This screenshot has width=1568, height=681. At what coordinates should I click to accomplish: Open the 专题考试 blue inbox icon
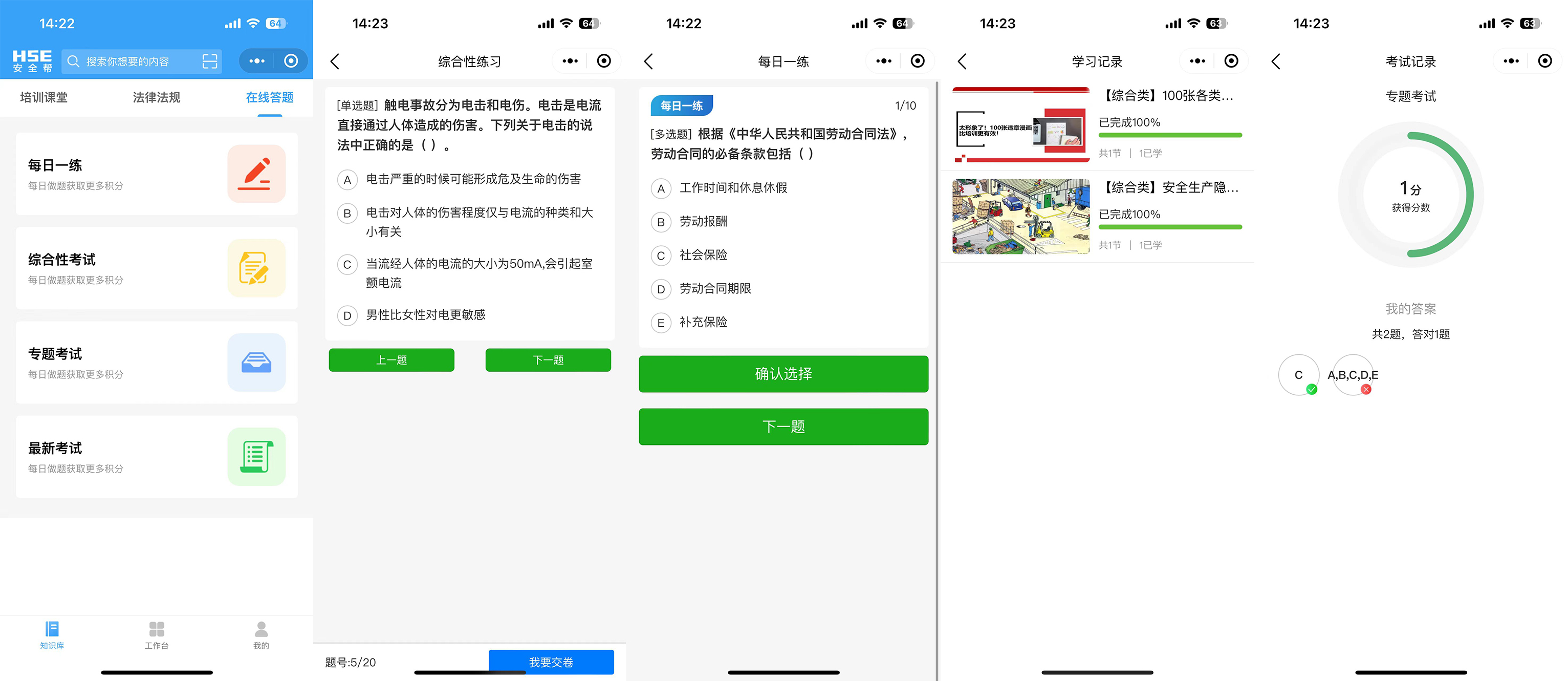256,363
